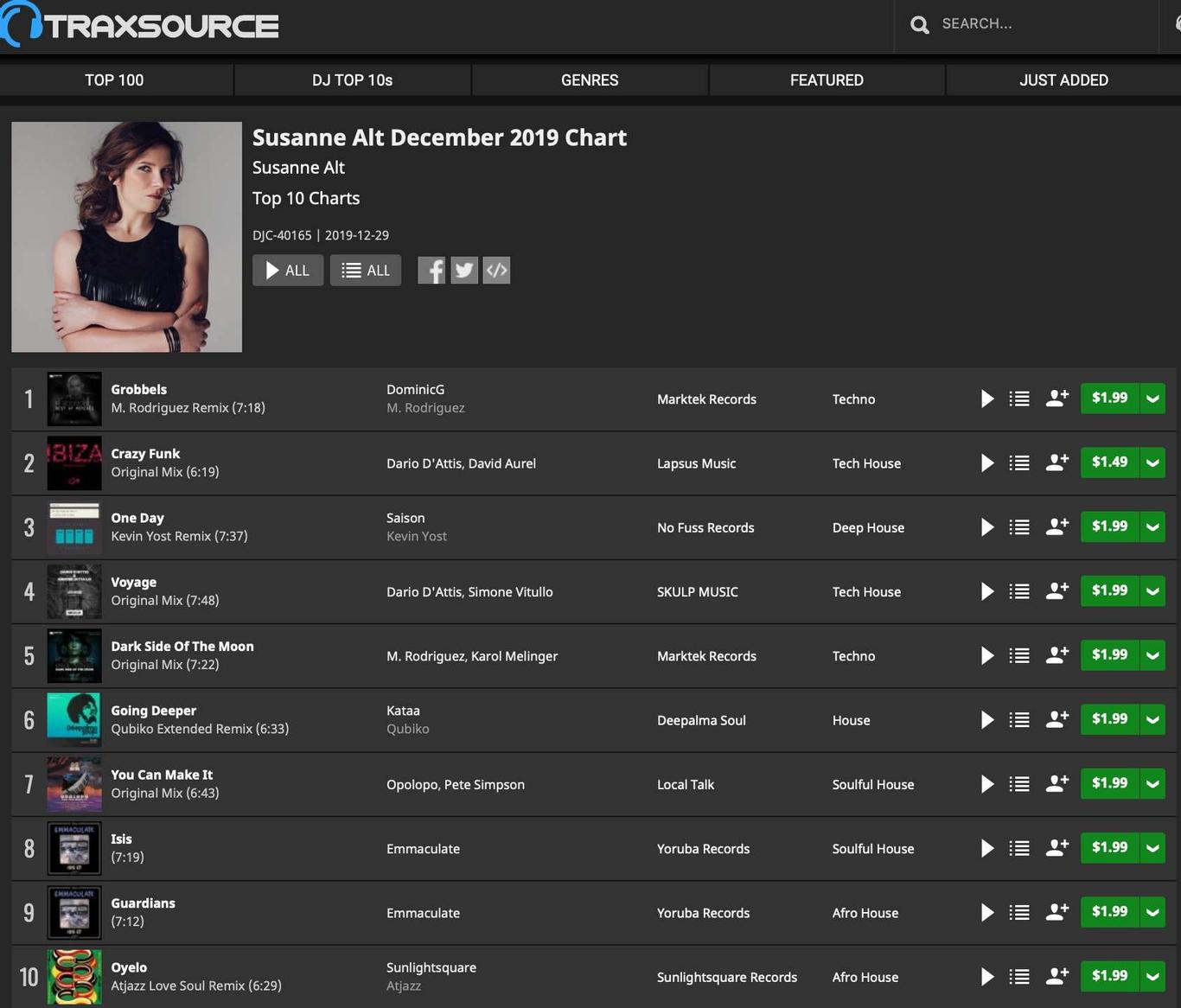Expand purchase options for Isis

click(1152, 848)
